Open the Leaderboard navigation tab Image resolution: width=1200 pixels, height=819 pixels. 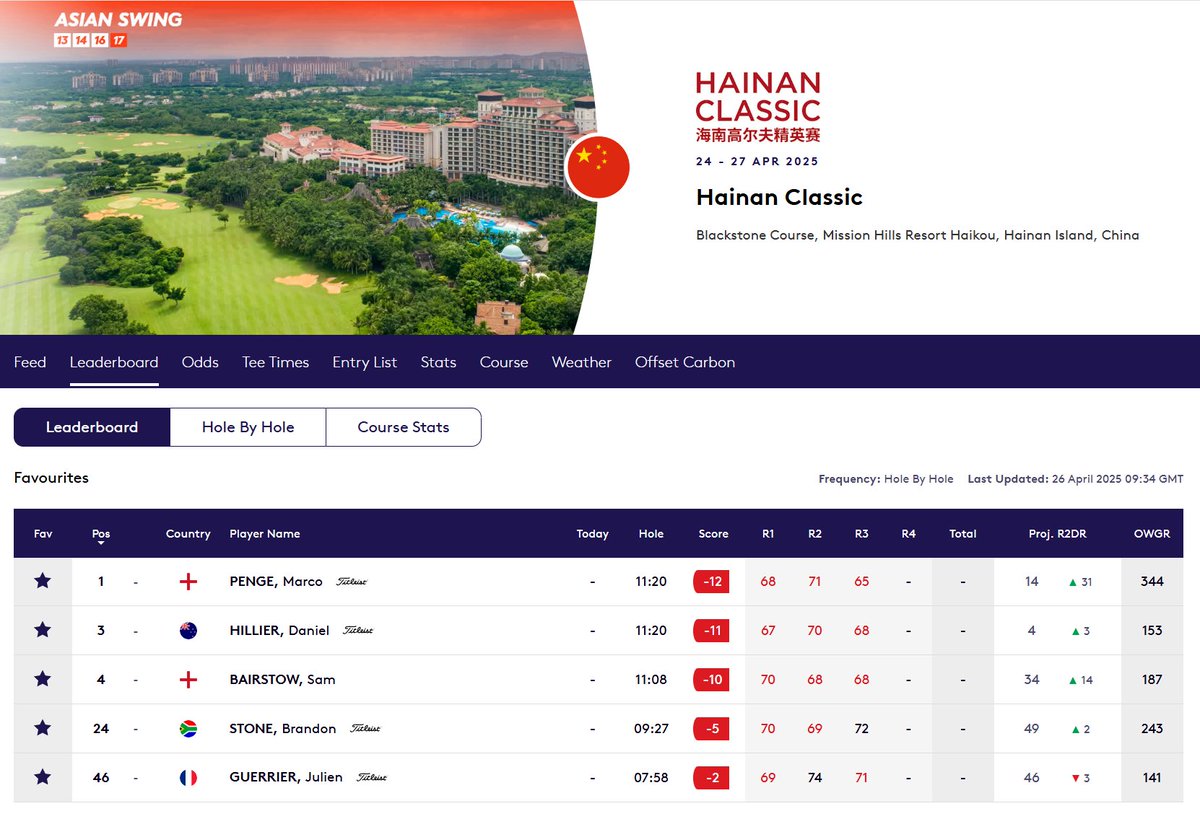click(x=114, y=362)
